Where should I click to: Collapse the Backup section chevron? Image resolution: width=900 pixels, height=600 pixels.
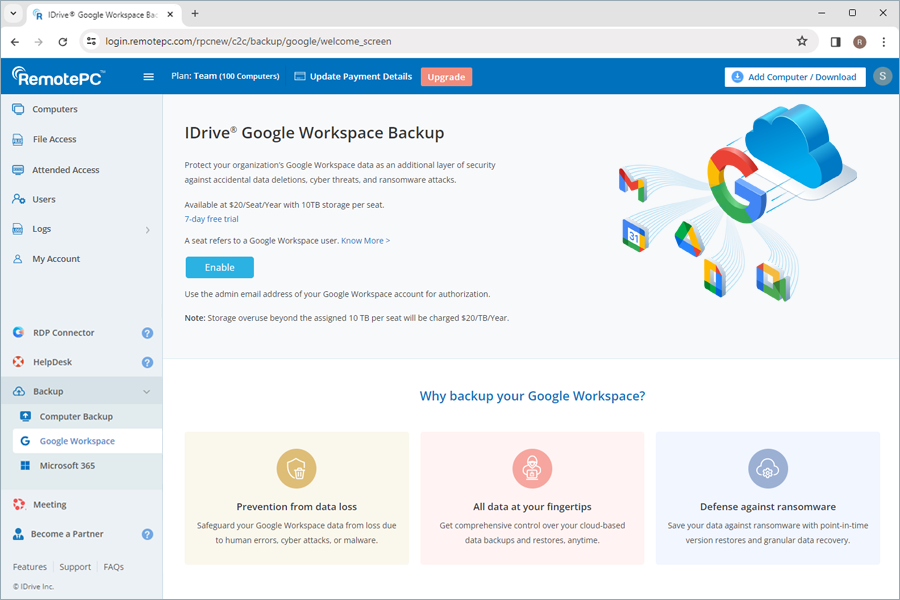point(147,392)
